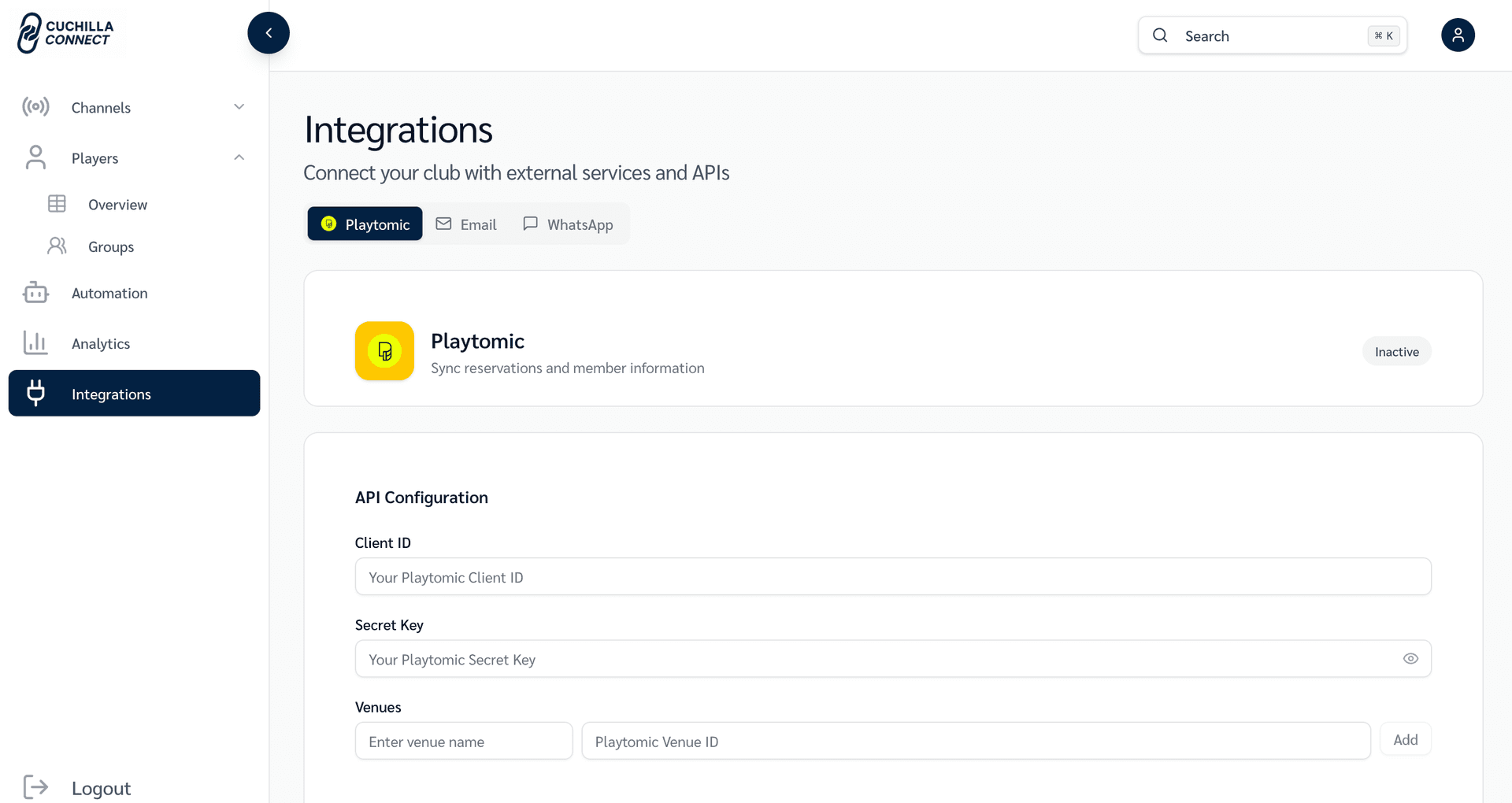This screenshot has height=803, width=1512.
Task: Click the Add button next to Venues
Action: point(1406,739)
